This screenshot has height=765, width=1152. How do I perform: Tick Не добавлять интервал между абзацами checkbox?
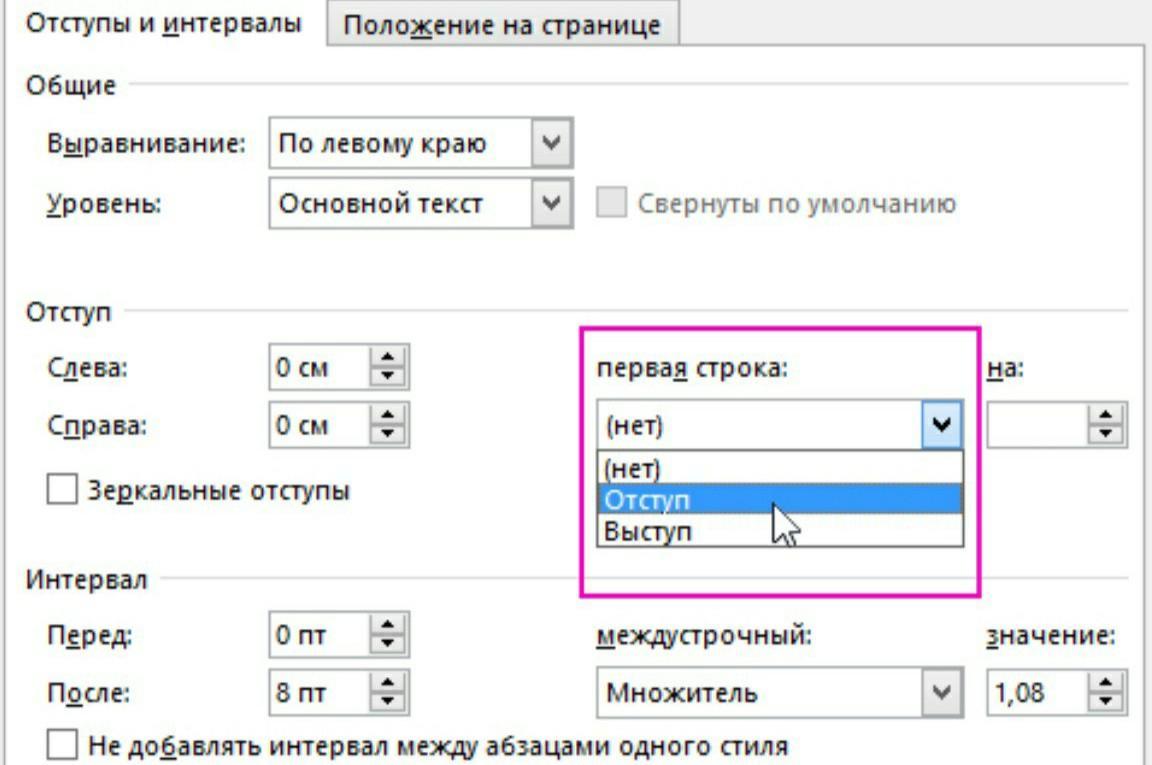point(62,744)
